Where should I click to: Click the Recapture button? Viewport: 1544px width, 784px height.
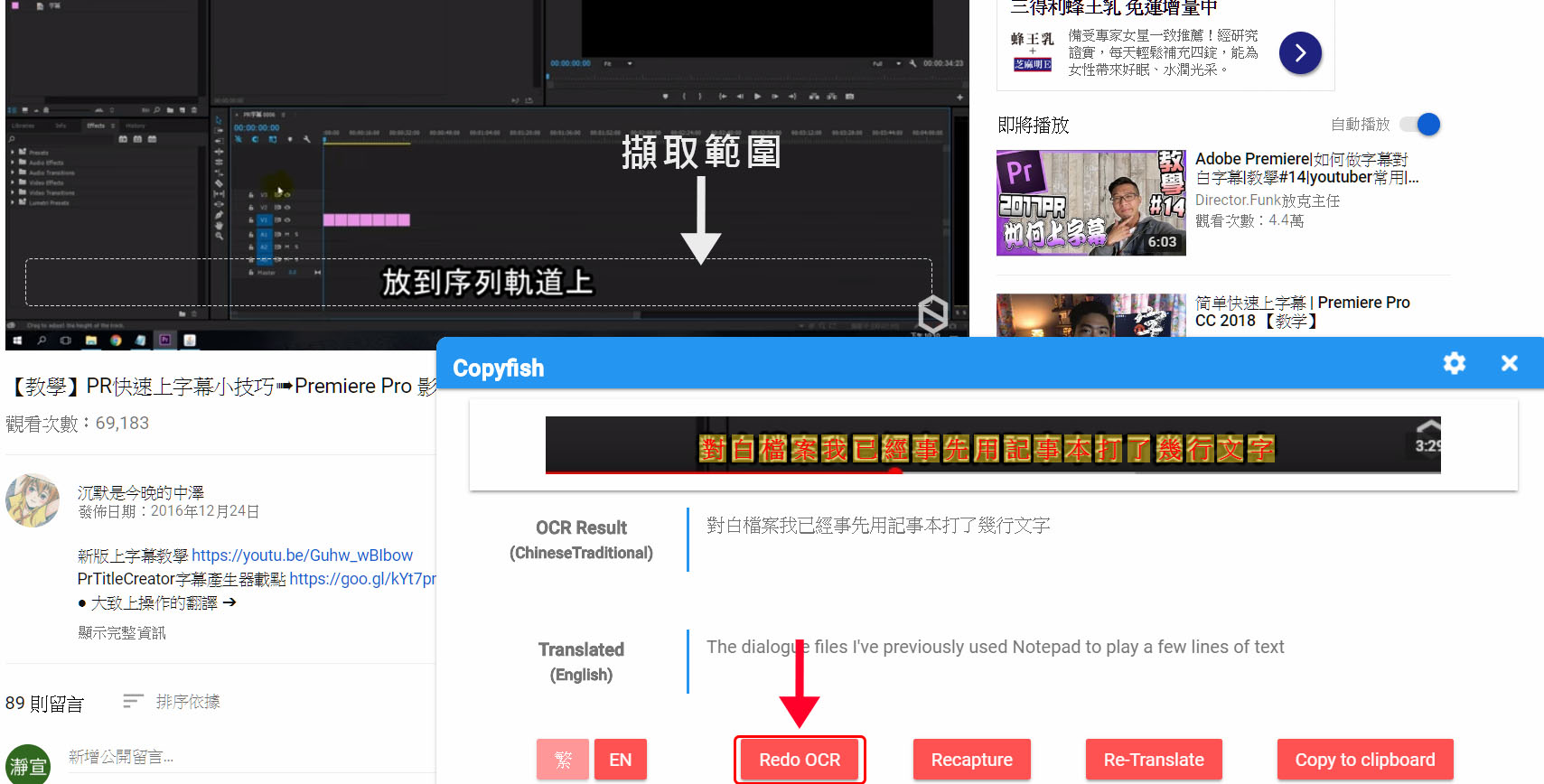point(972,760)
